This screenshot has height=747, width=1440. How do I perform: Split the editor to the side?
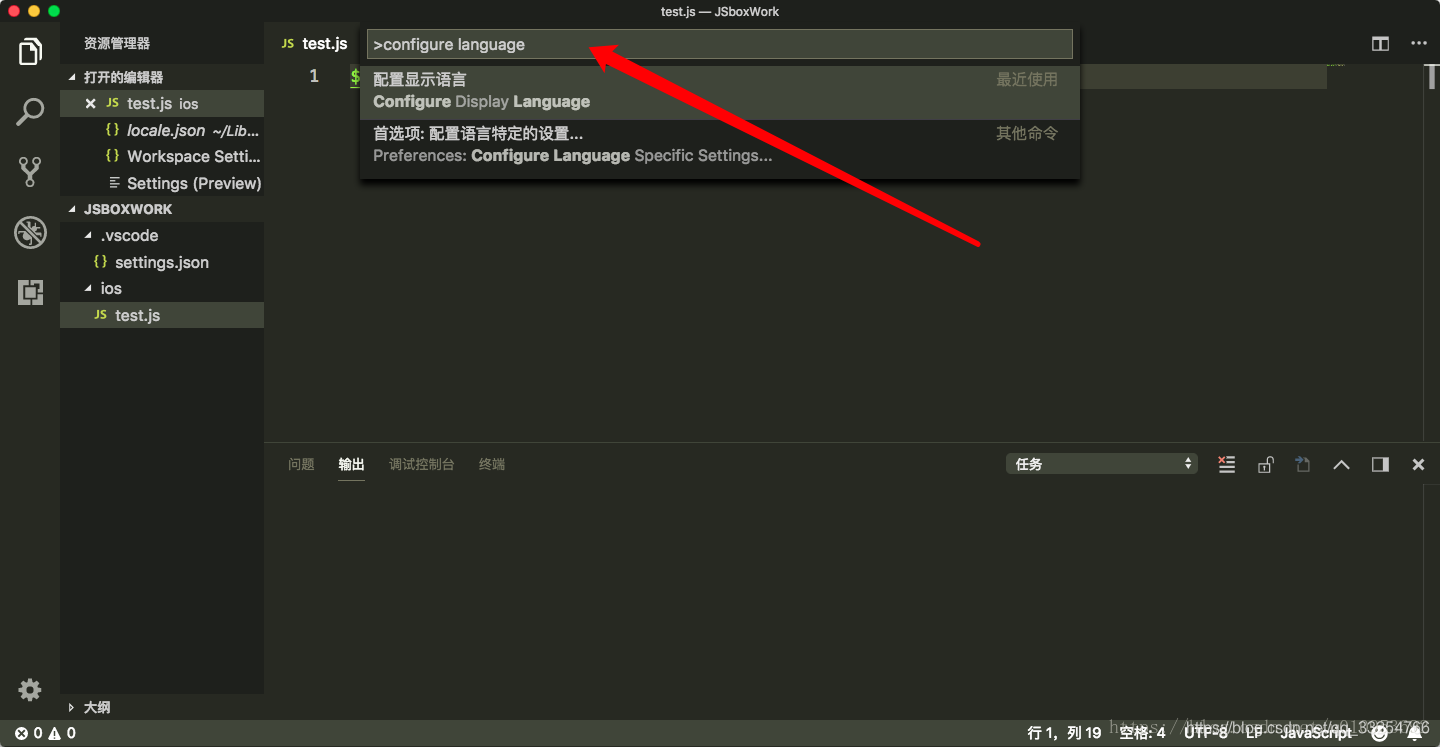1380,44
